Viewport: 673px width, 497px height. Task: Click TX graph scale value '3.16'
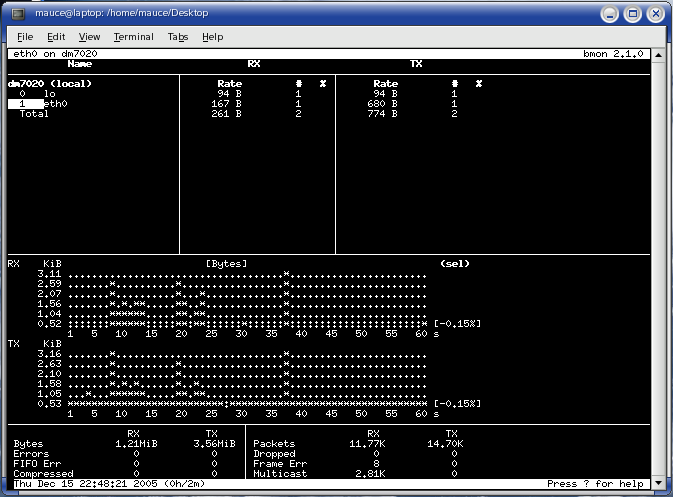click(49, 354)
